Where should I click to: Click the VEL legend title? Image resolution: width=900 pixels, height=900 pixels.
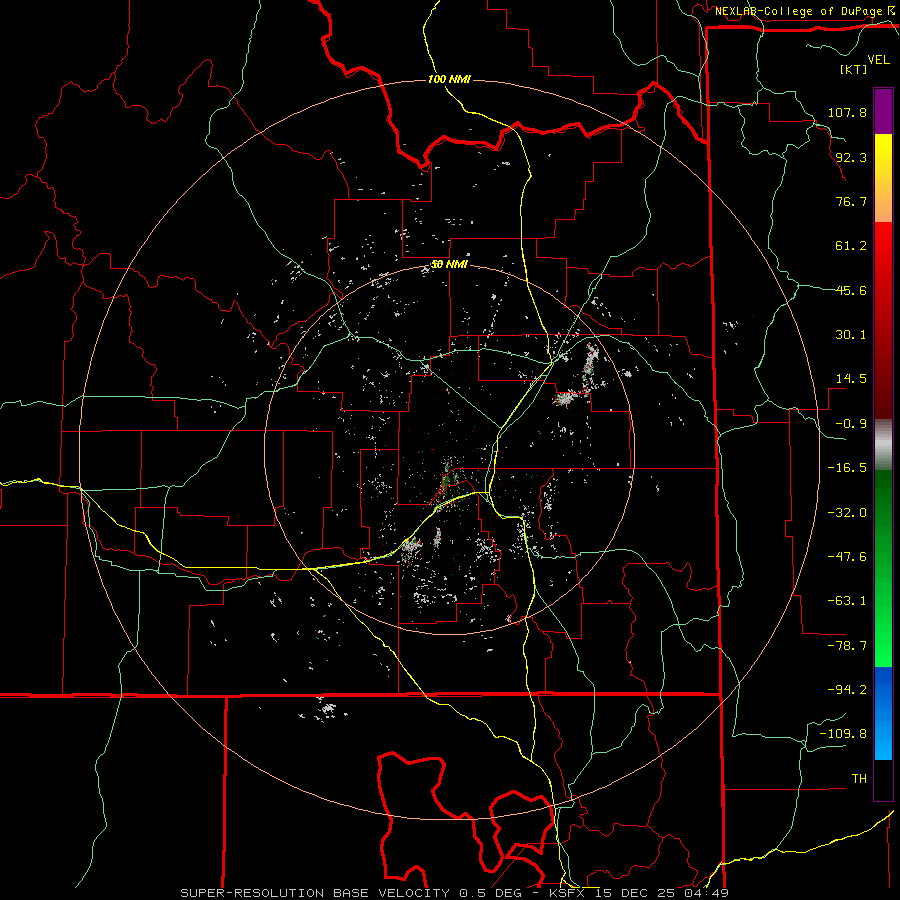[878, 60]
